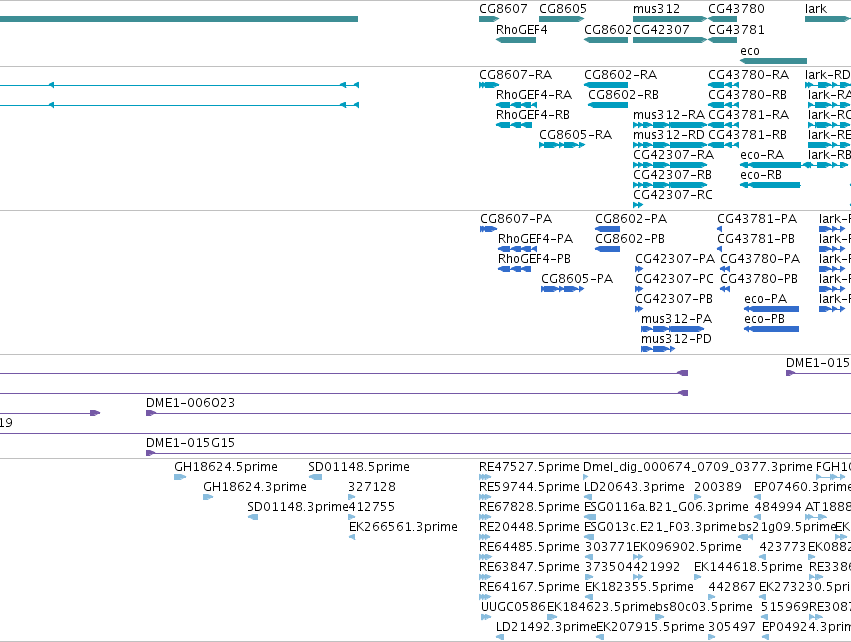Click the LD21492.3prime EST label
The height and width of the screenshot is (642, 851).
pos(546,627)
